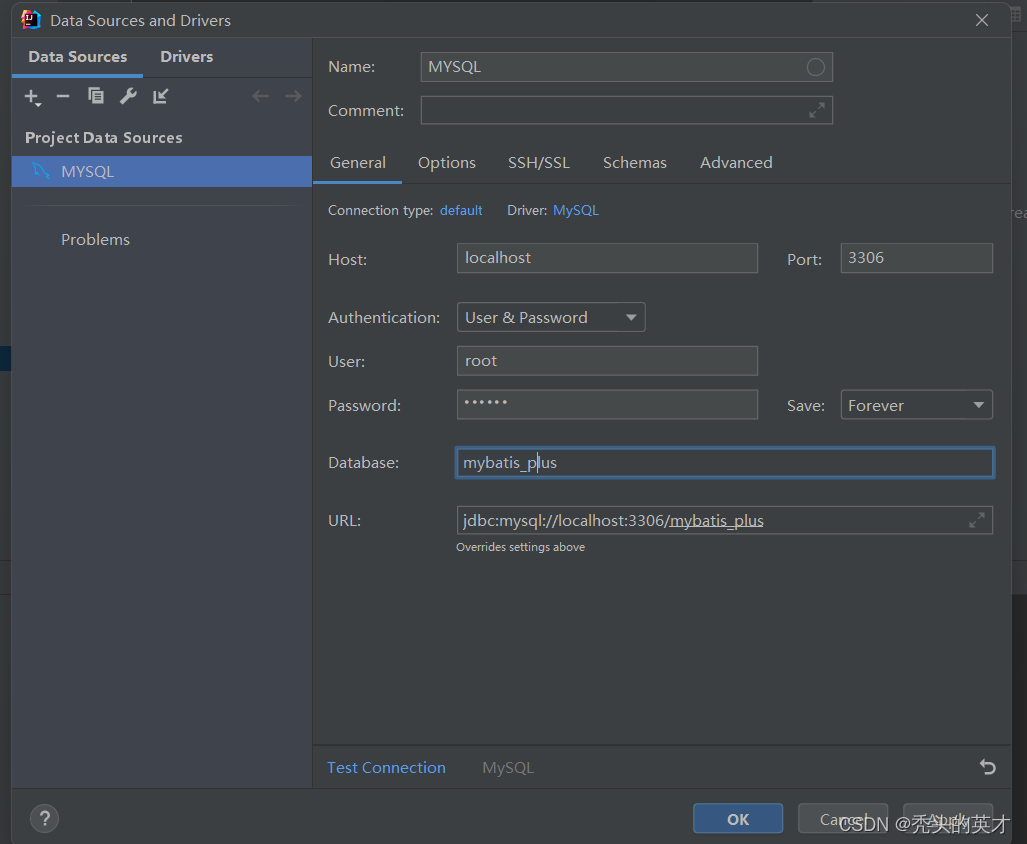The image size is (1027, 844).
Task: Select MYSQL data source in list
Action: 162,172
